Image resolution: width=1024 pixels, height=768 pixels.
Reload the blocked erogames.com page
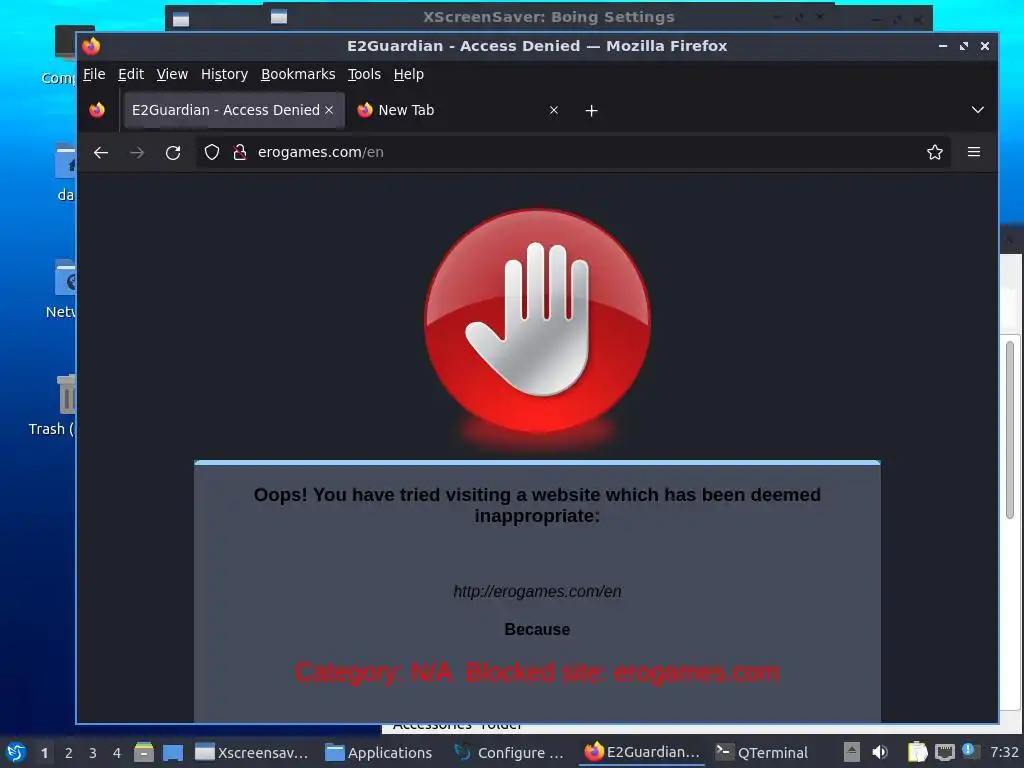pyautogui.click(x=173, y=153)
